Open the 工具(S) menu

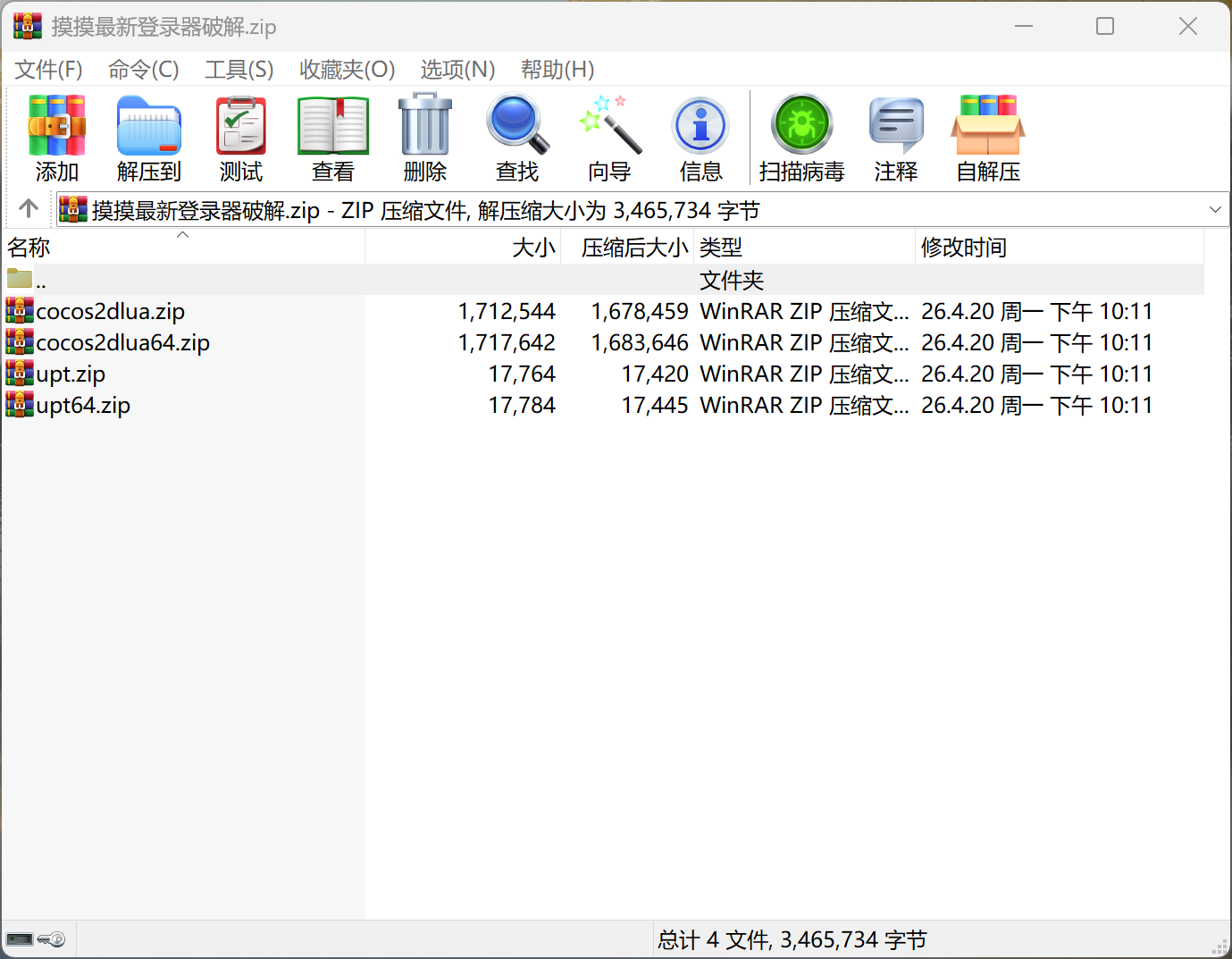[239, 70]
